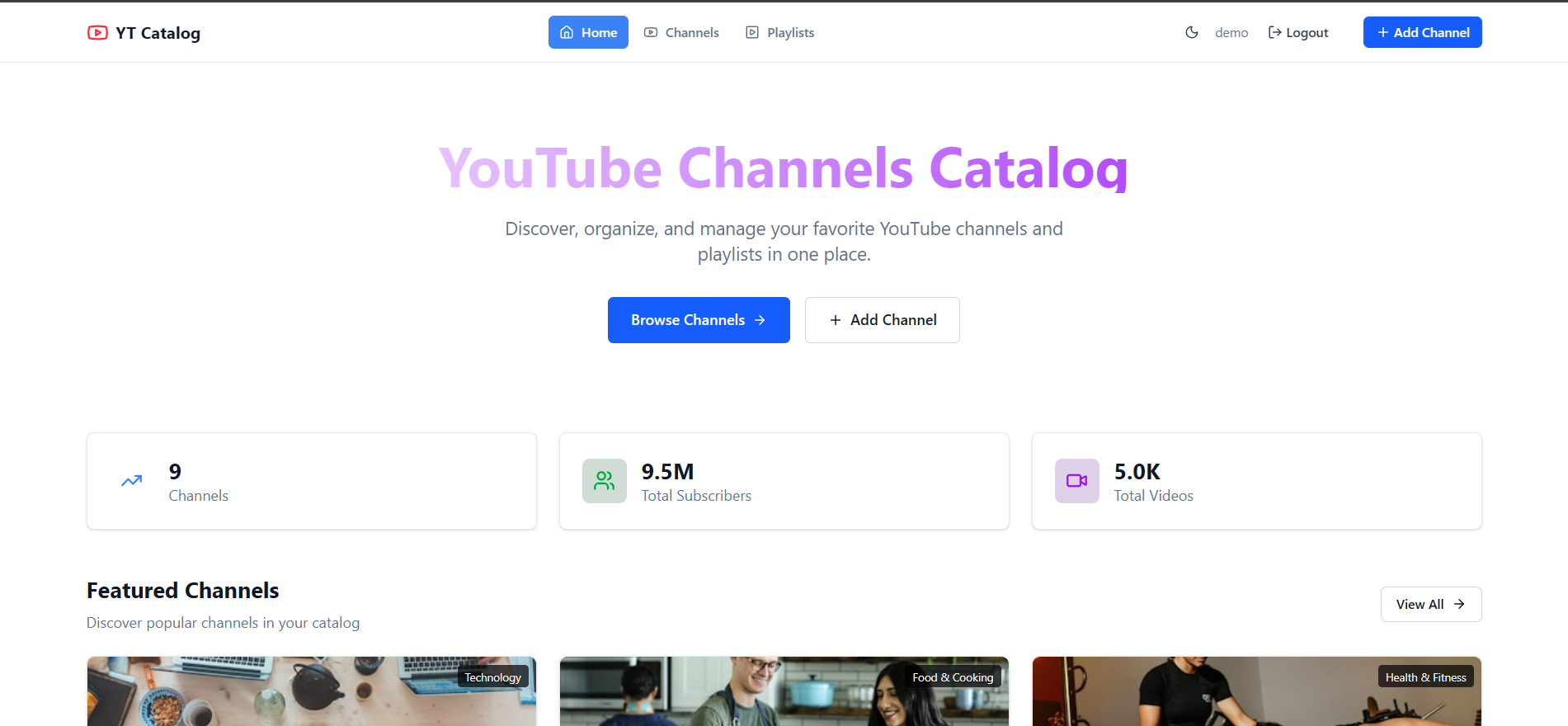Click the outlined Add Channel button in hero
This screenshot has height=726, width=1568.
[882, 320]
